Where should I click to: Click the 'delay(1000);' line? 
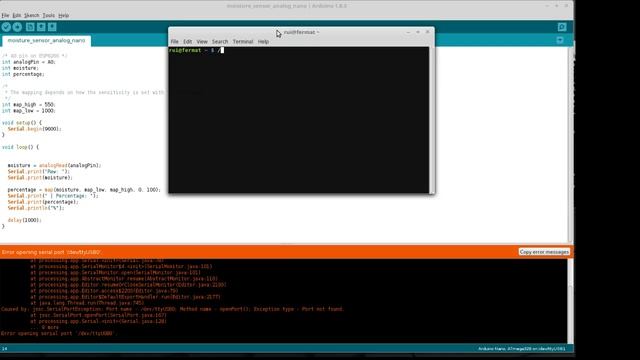(x=24, y=220)
